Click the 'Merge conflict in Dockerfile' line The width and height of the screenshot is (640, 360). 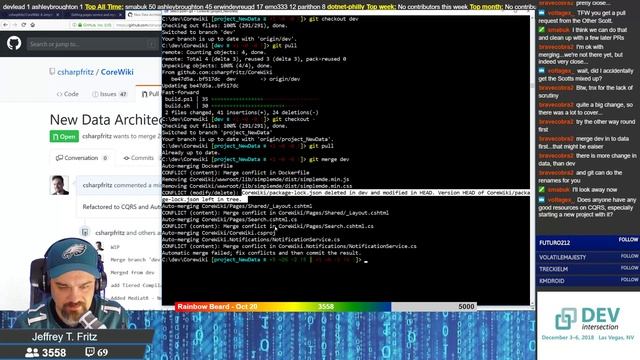pos(236,173)
